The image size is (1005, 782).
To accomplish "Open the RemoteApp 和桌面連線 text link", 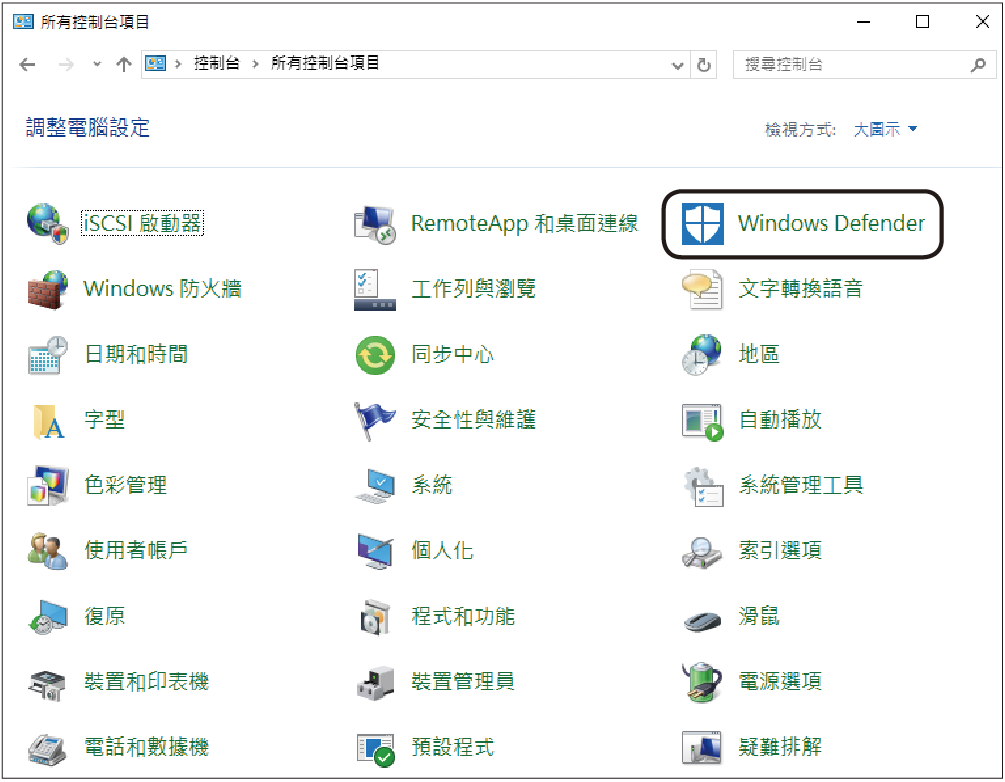I will click(524, 224).
